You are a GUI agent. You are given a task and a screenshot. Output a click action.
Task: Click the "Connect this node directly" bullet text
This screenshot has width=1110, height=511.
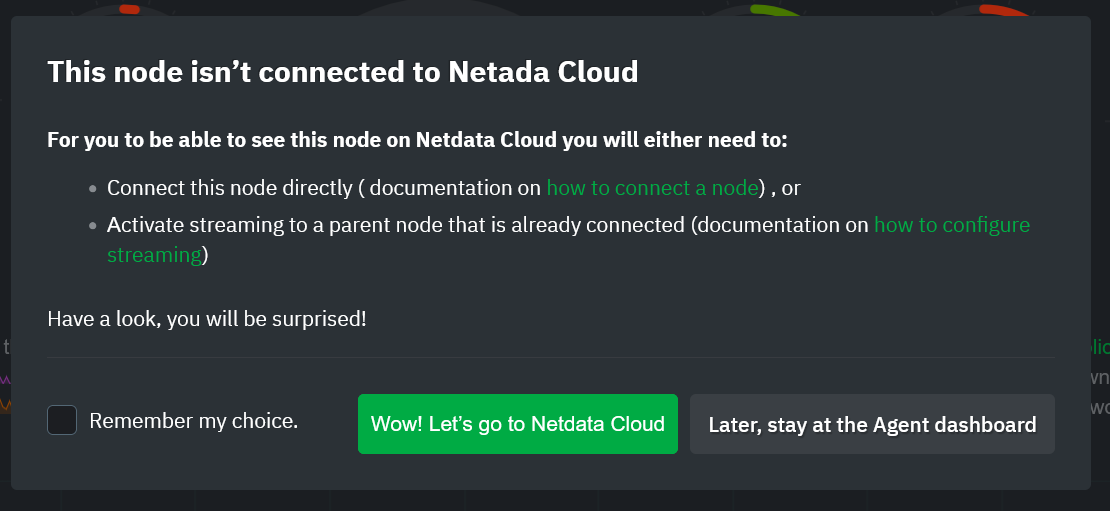(229, 188)
